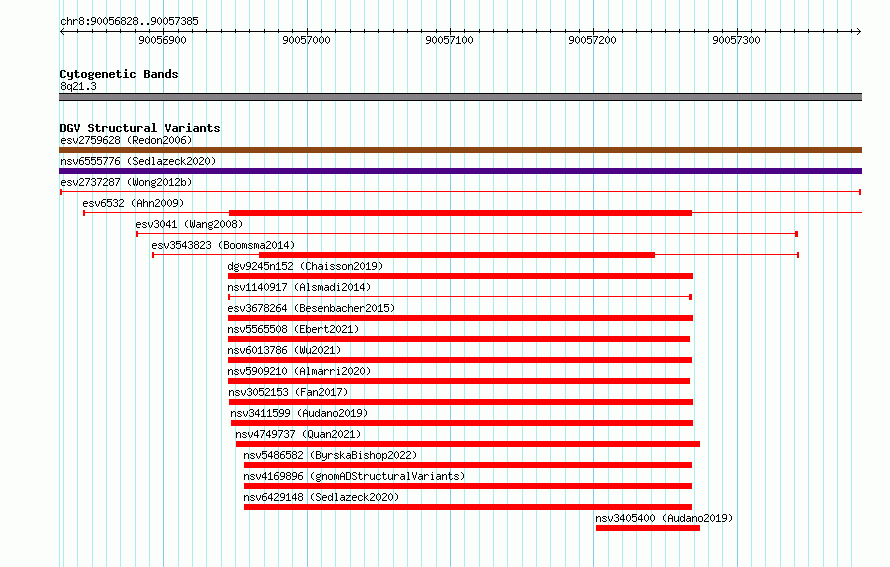
Task: Select the 8q21.3 band label
Action: pos(78,86)
